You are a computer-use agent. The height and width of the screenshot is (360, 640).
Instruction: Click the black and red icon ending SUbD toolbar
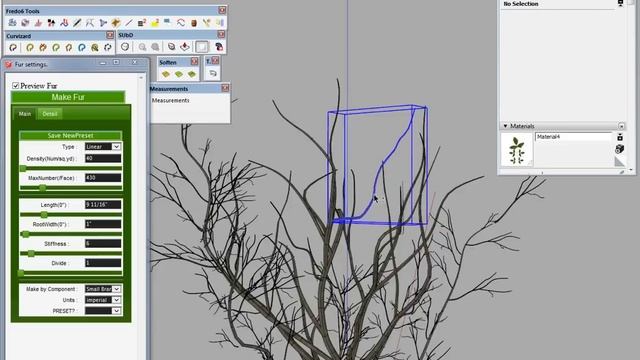click(x=219, y=47)
